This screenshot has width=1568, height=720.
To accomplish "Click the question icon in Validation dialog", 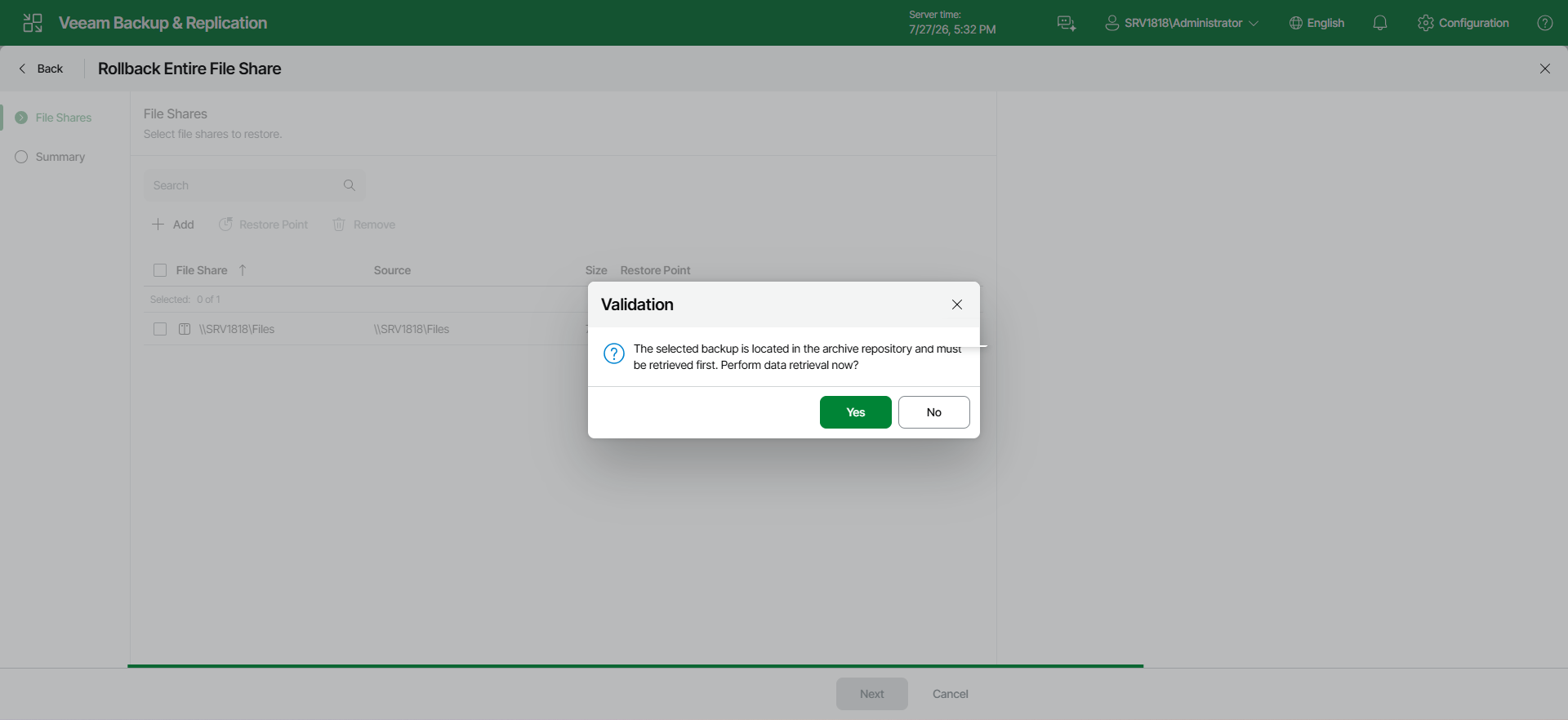I will pyautogui.click(x=614, y=353).
